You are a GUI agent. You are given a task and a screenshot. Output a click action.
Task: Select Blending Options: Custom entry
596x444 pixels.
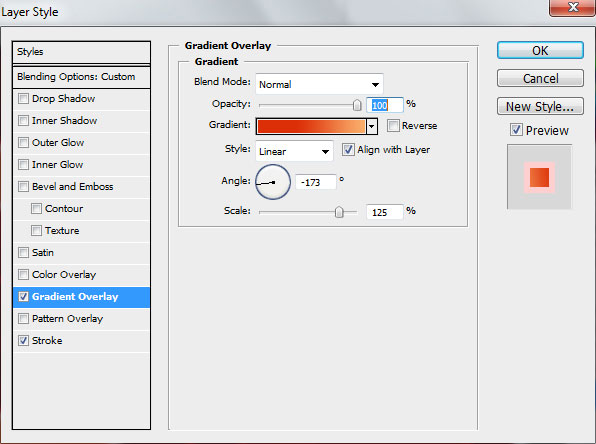(81, 77)
